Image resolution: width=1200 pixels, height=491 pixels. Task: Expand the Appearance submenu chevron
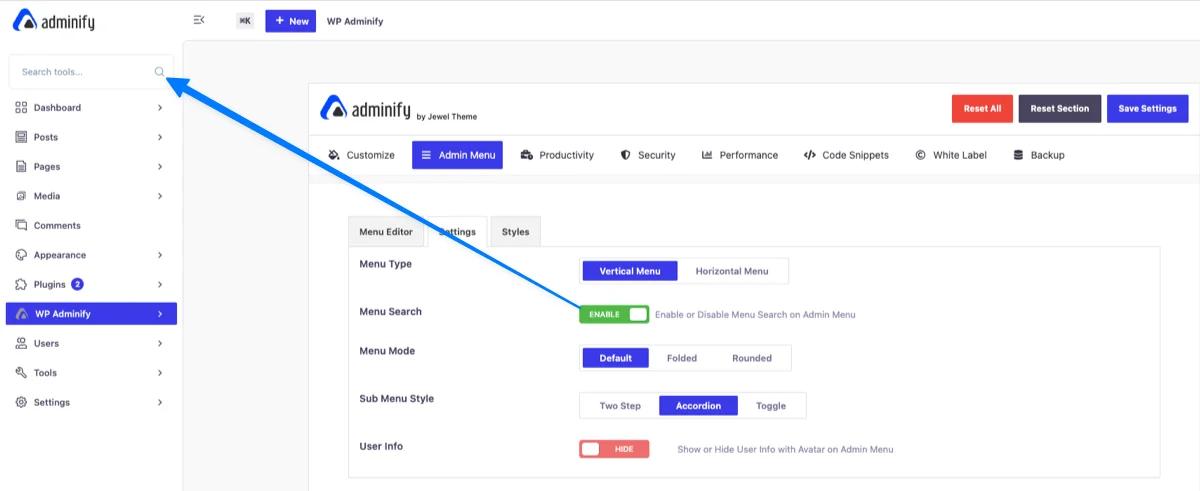coord(160,255)
